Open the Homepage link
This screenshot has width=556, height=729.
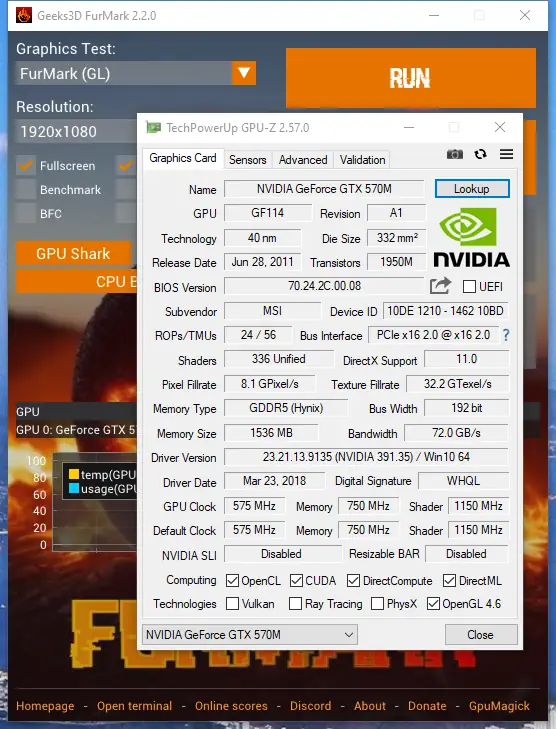click(x=45, y=706)
